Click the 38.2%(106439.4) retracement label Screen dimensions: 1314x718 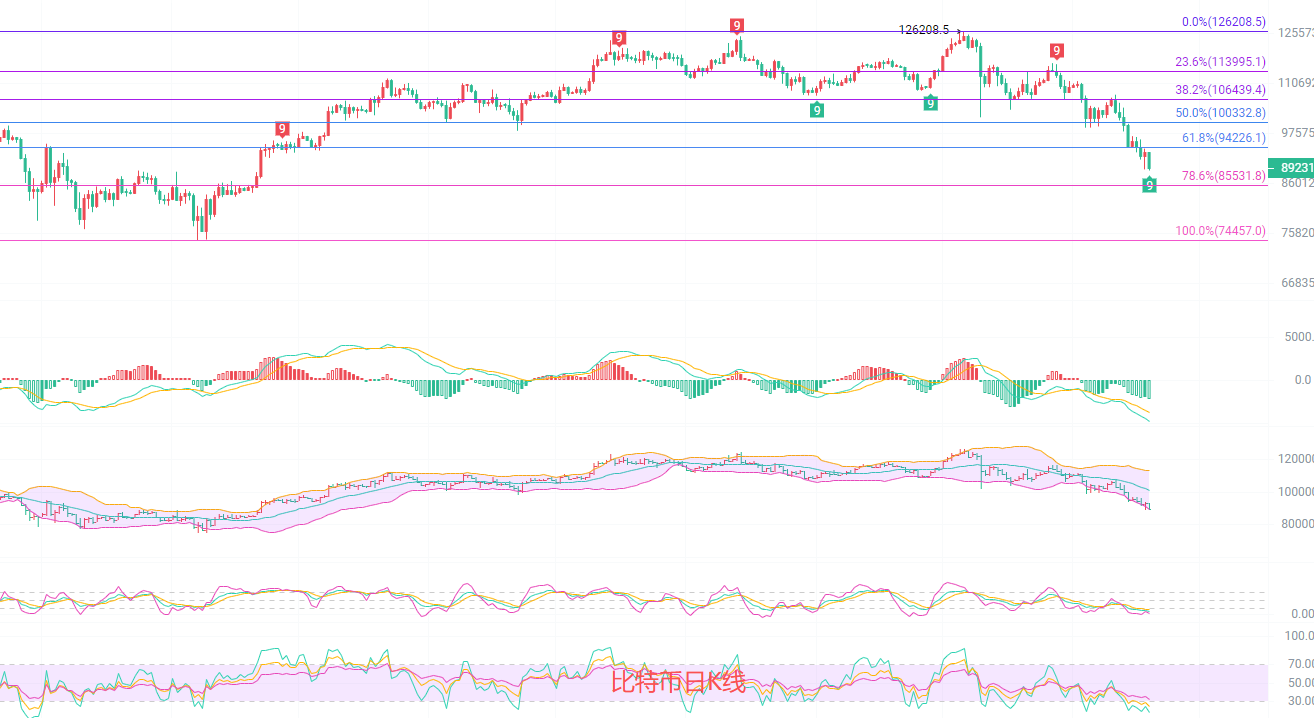1220,90
